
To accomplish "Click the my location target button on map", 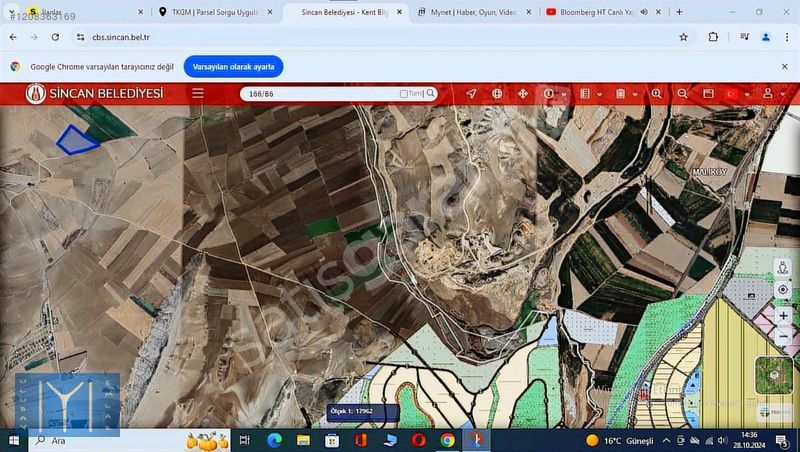I will coord(783,289).
